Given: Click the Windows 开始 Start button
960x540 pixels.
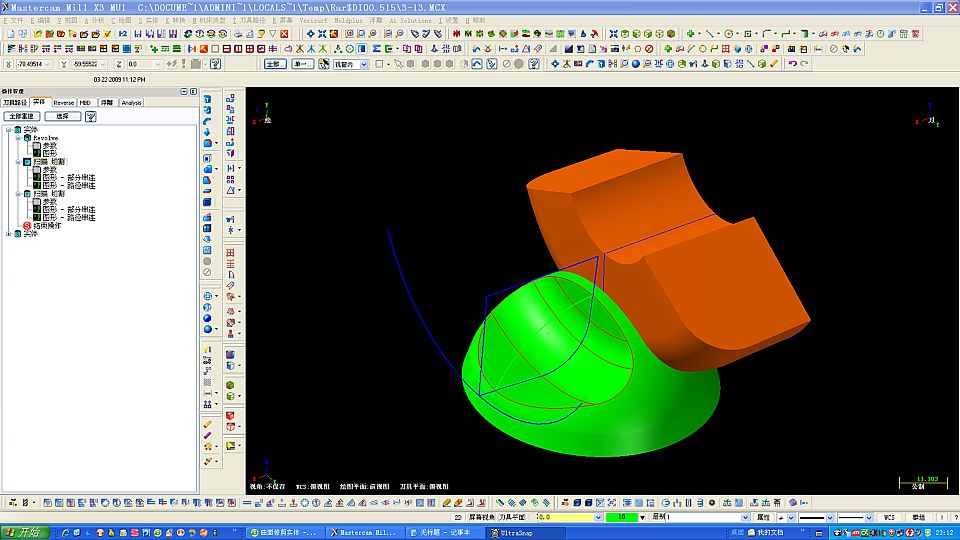Looking at the screenshot, I should [x=22, y=533].
